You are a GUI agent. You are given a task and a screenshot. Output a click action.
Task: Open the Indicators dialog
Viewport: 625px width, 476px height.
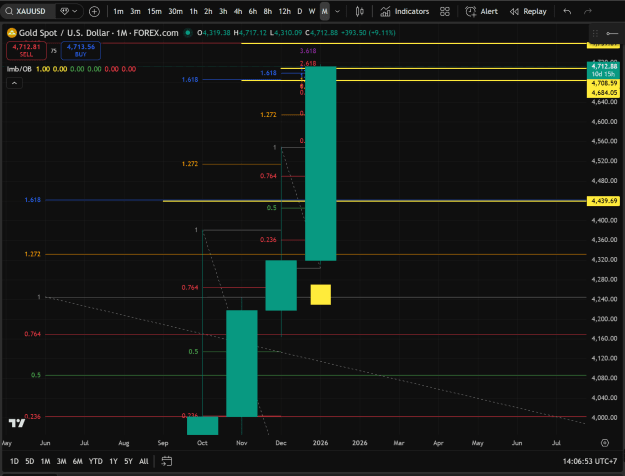tap(405, 12)
